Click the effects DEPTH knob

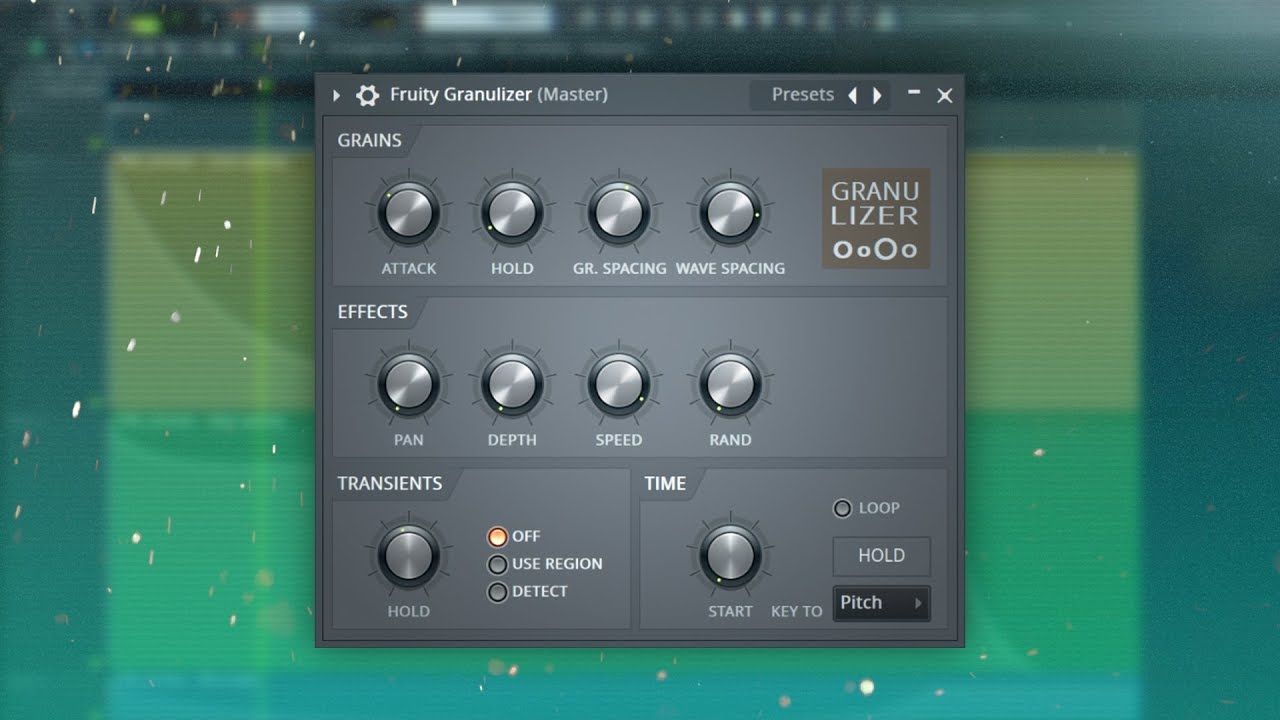point(512,384)
